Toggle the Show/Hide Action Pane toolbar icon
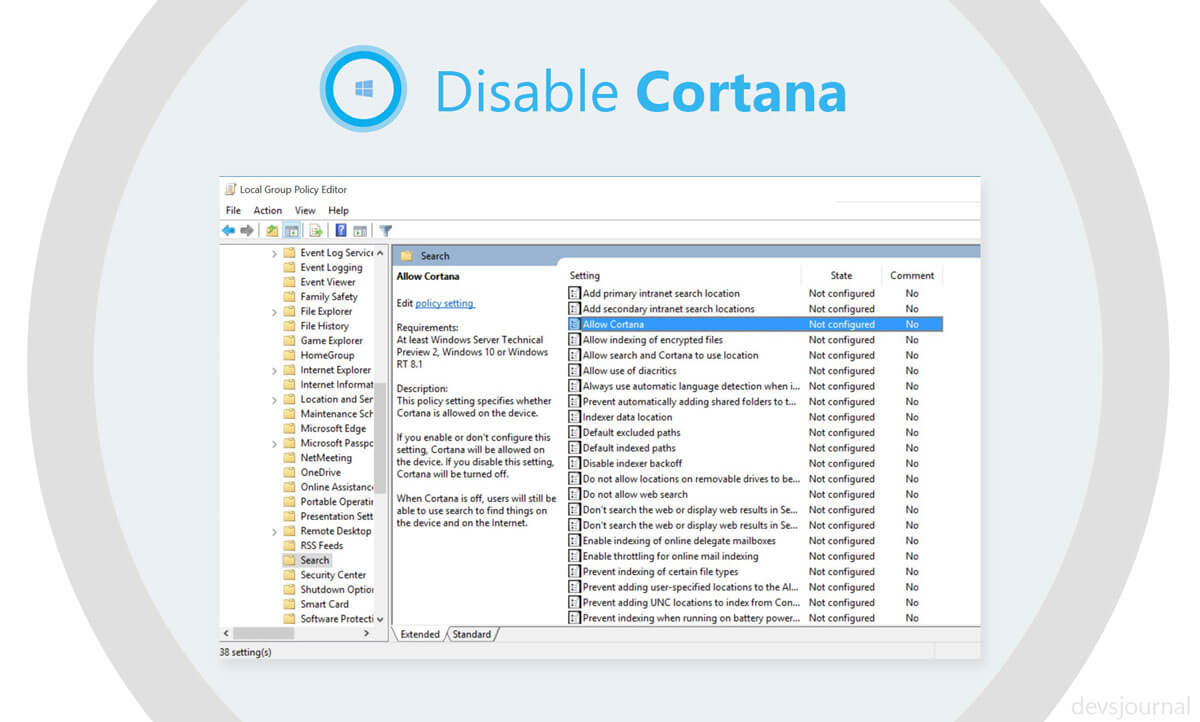Viewport: 1200px width, 722px height. pos(360,231)
